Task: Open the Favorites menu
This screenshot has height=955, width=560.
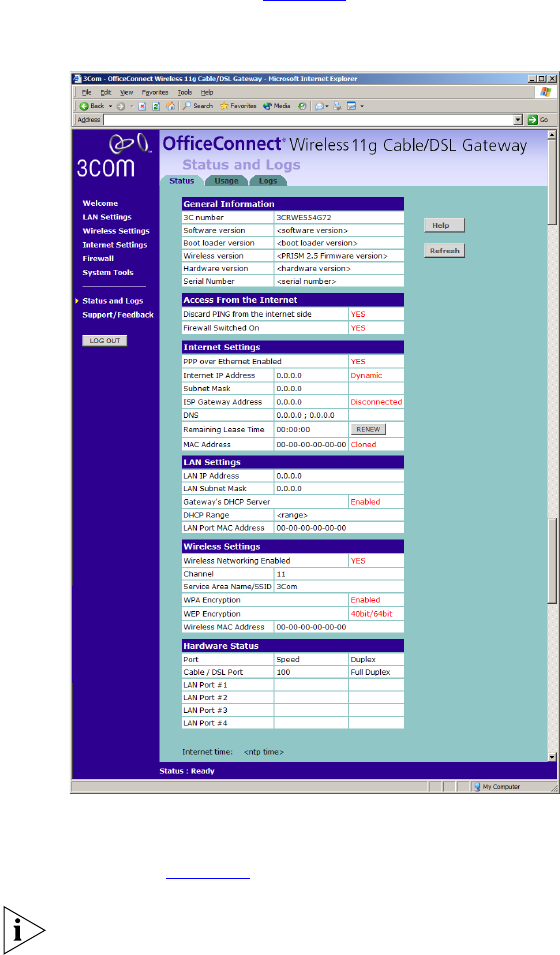Action: 155,93
